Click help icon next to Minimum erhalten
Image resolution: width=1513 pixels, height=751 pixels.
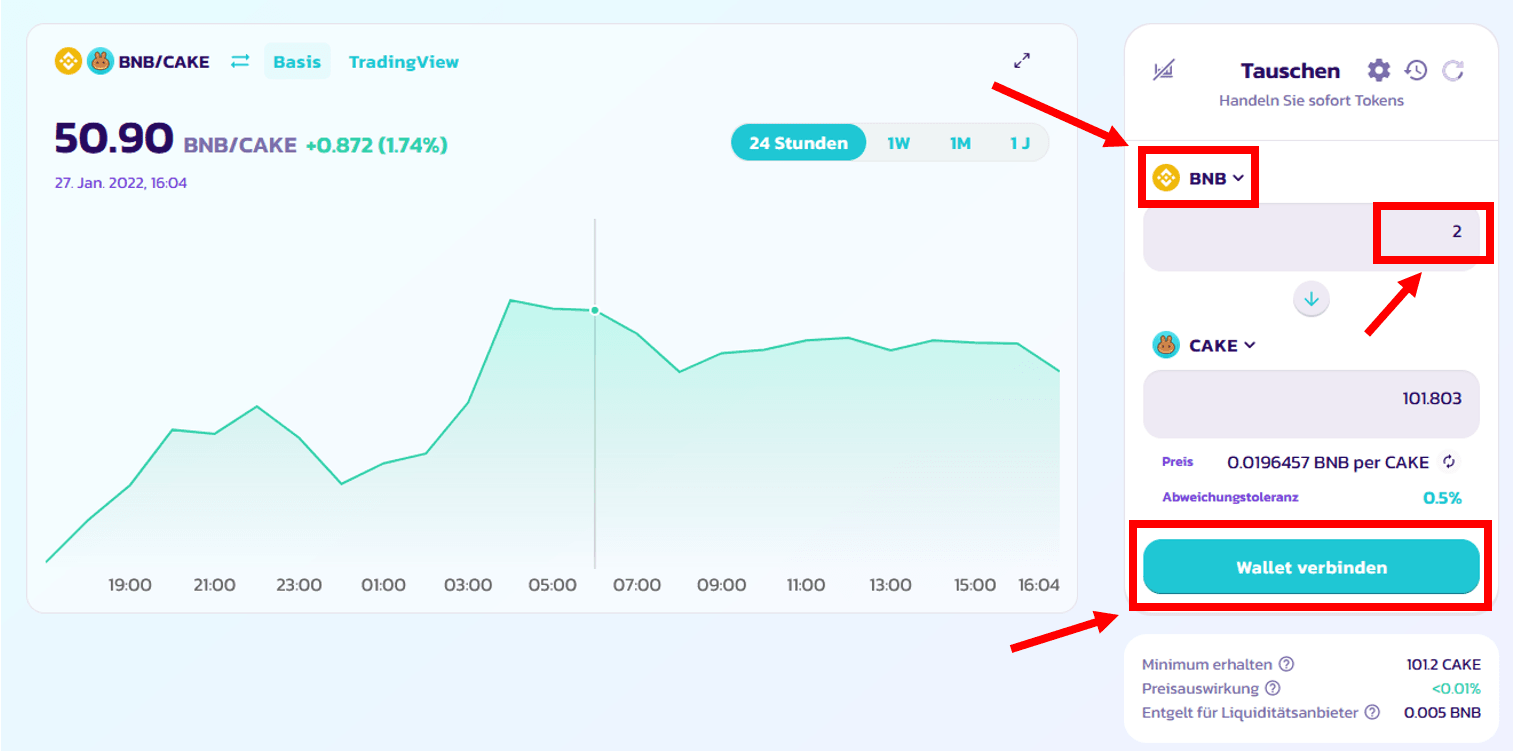coord(1287,664)
